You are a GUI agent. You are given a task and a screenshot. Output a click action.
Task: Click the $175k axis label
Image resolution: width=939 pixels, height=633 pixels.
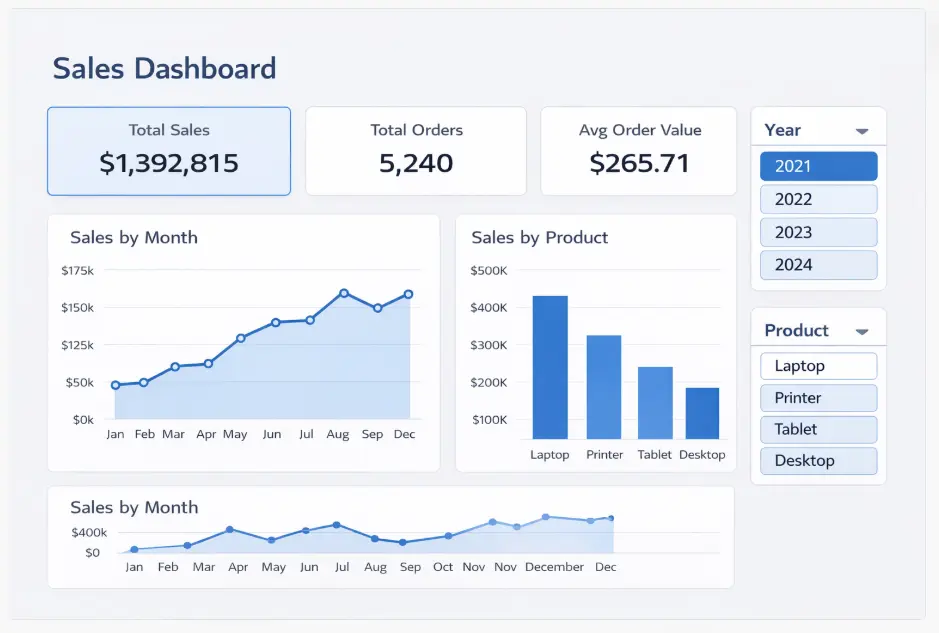[77, 271]
